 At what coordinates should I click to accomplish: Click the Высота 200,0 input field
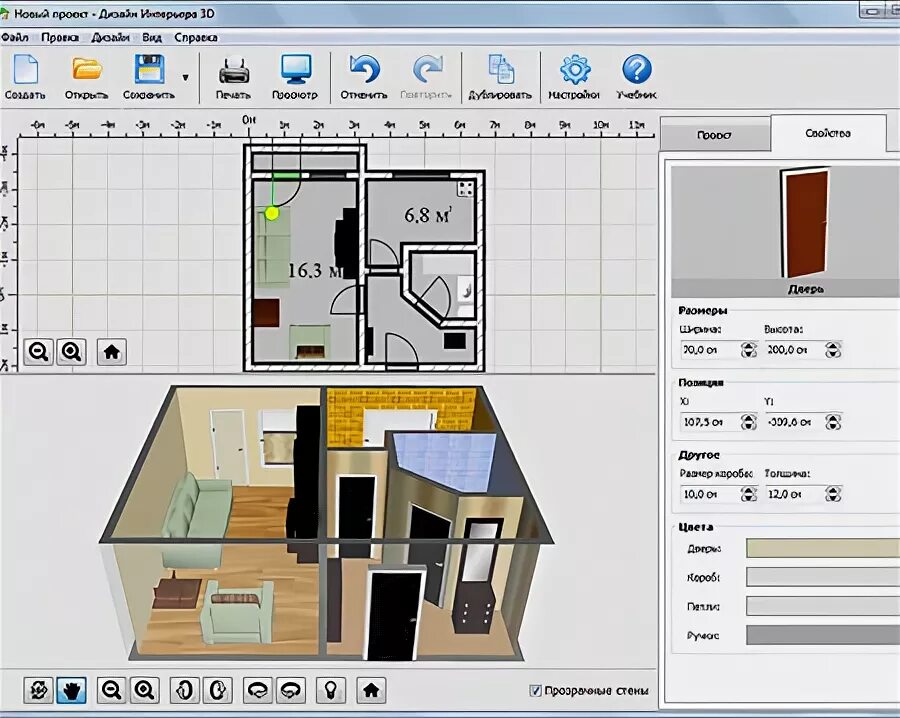coord(794,350)
